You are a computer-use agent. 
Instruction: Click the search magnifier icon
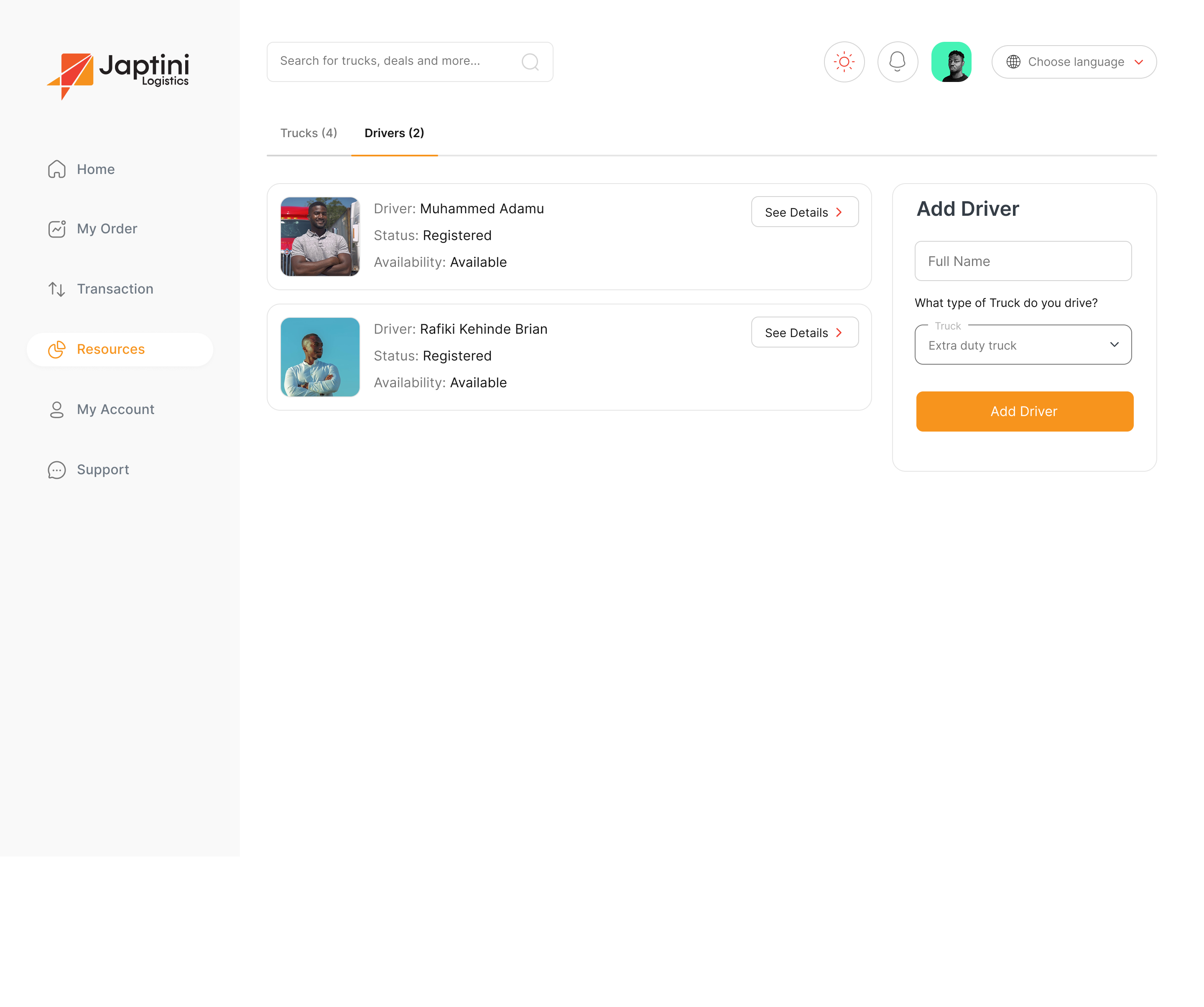(531, 62)
